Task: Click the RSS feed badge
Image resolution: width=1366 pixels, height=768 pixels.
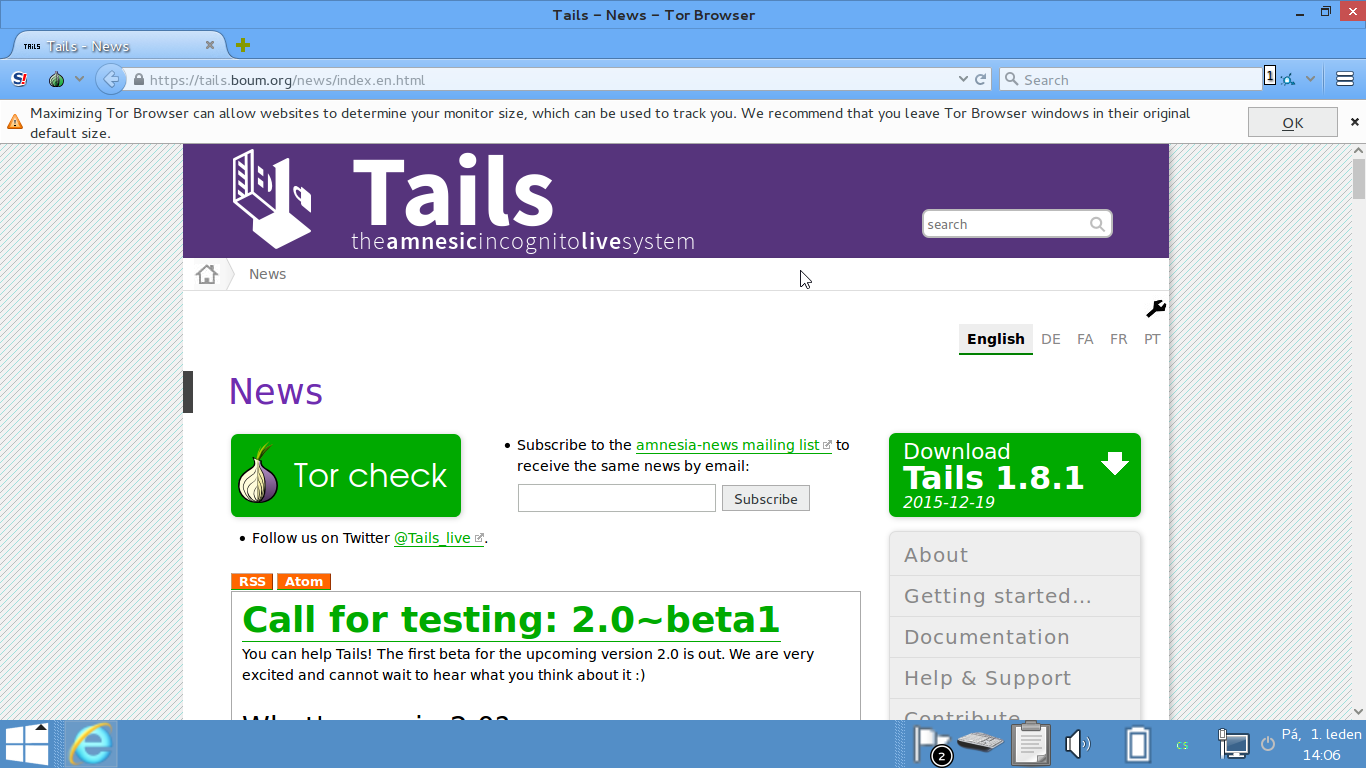Action: [252, 581]
